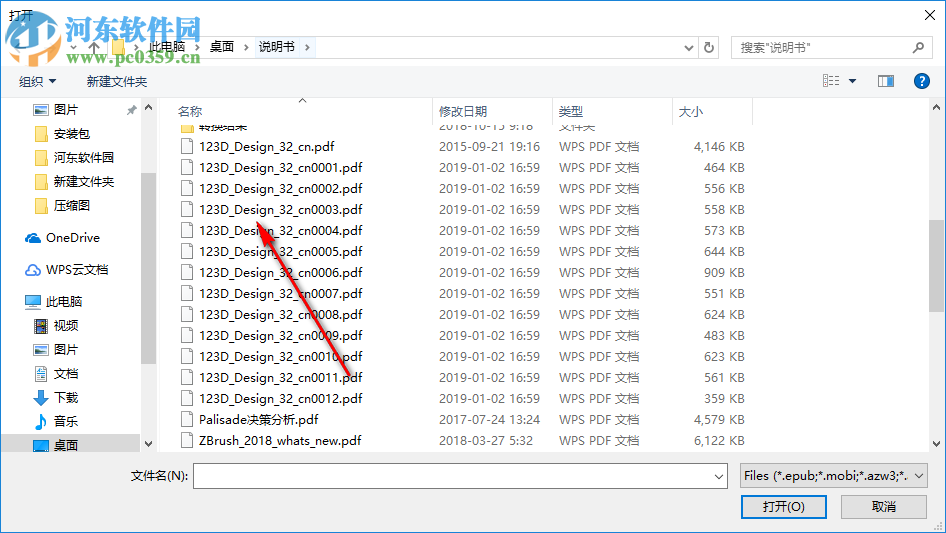Screen dimensions: 946x533
Task: Click the file icon of 123D_Design_32_cn0009.pdf
Action: click(188, 336)
